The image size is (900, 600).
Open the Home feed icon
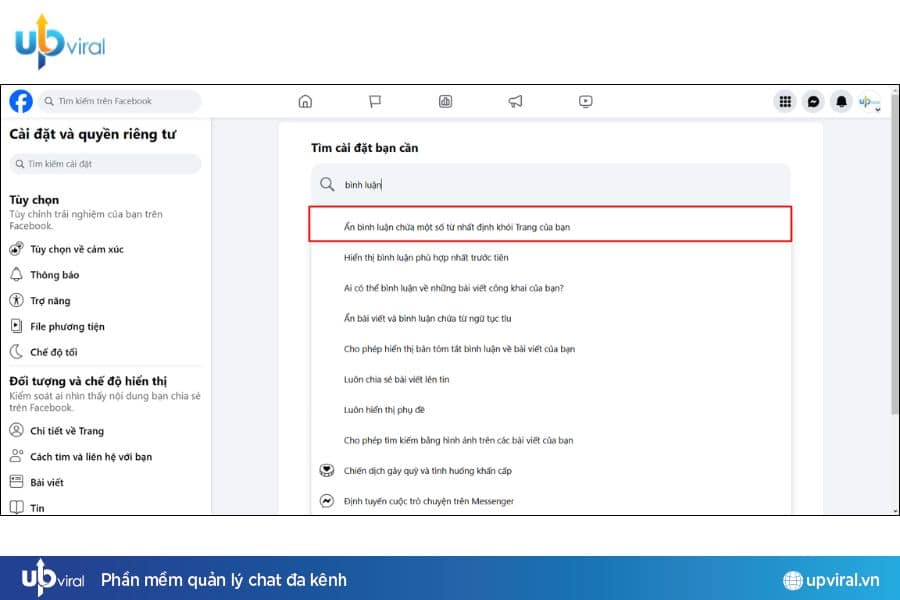click(305, 101)
